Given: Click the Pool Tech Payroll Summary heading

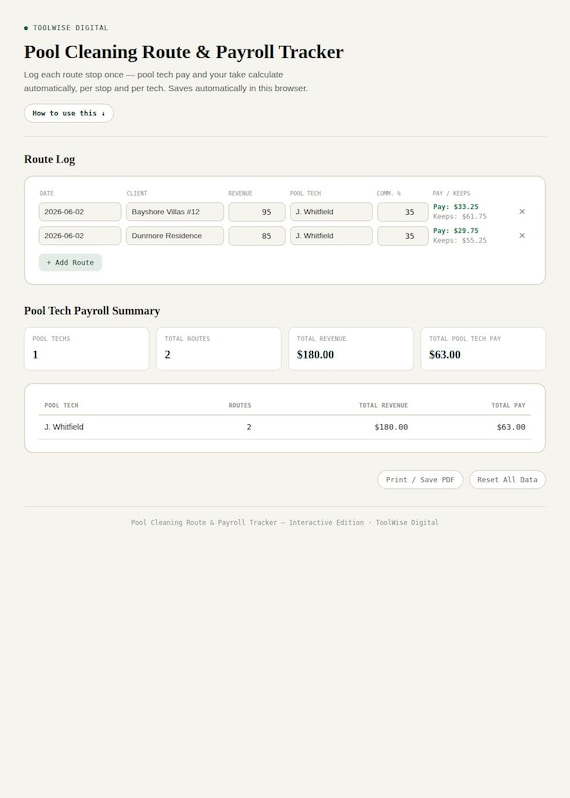Looking at the screenshot, I should point(92,311).
